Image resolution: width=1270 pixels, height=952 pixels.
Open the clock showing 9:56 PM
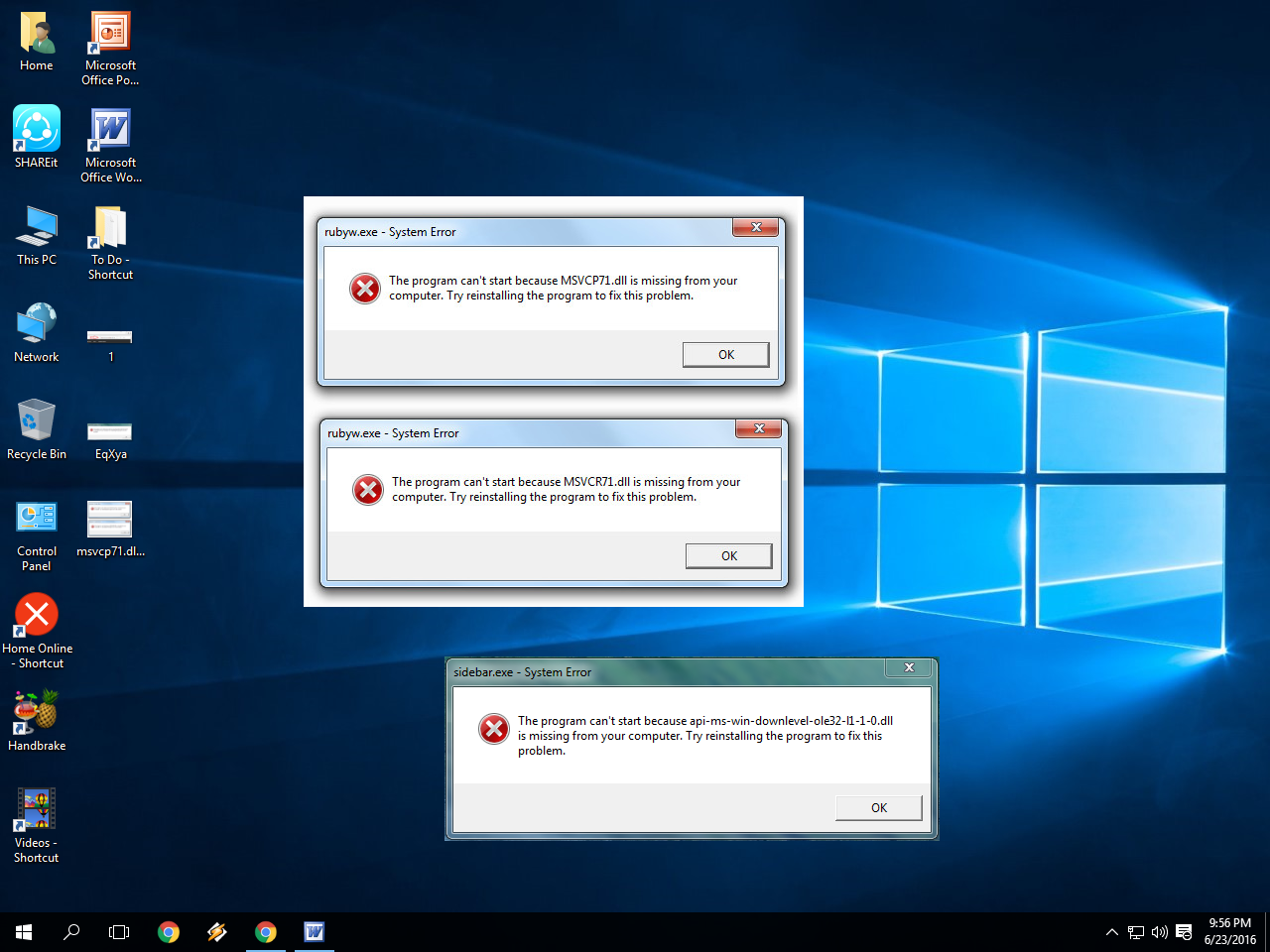coord(1230,931)
